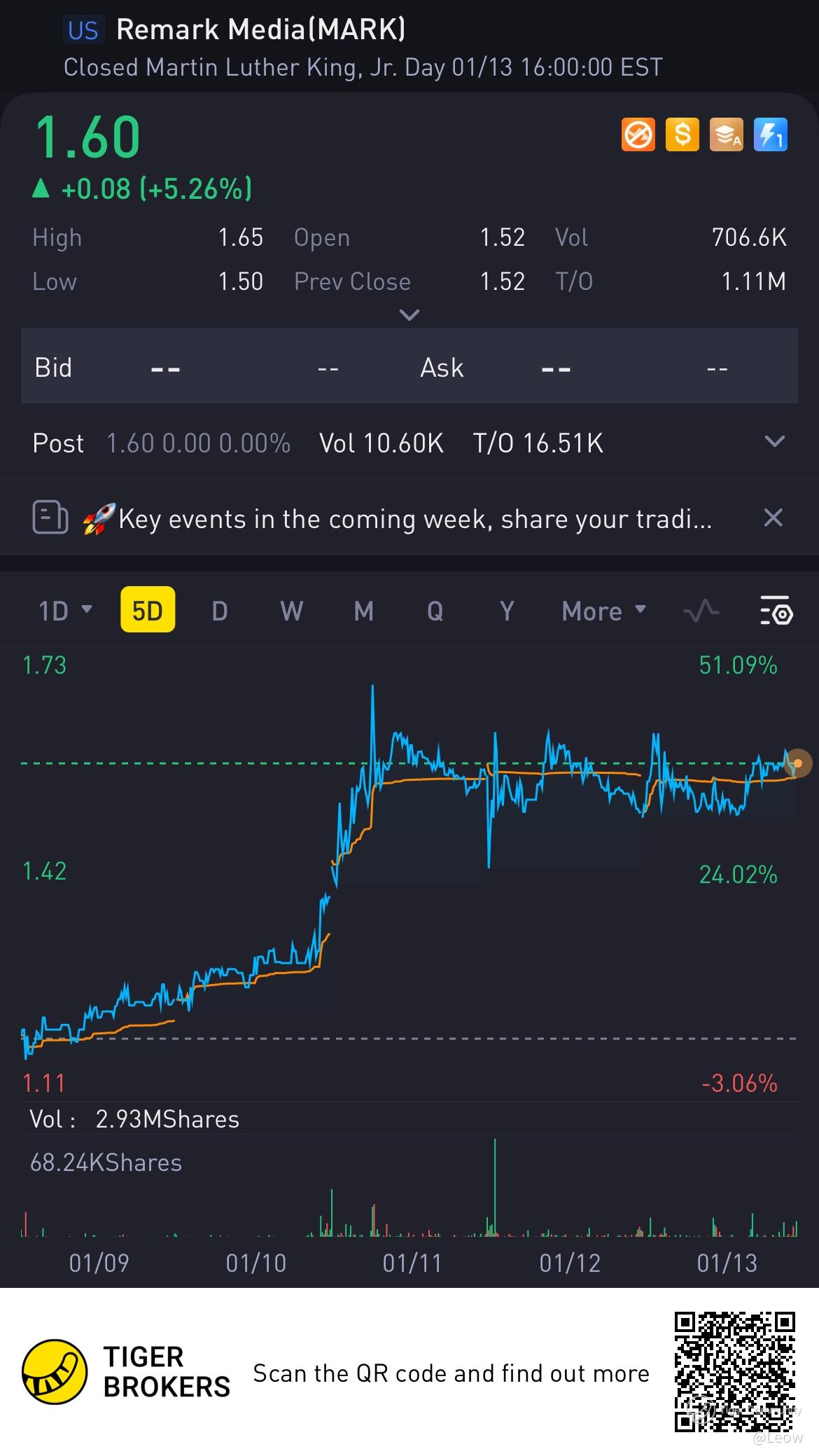Select the 5D chart tab
819x1456 pixels.
[x=148, y=610]
